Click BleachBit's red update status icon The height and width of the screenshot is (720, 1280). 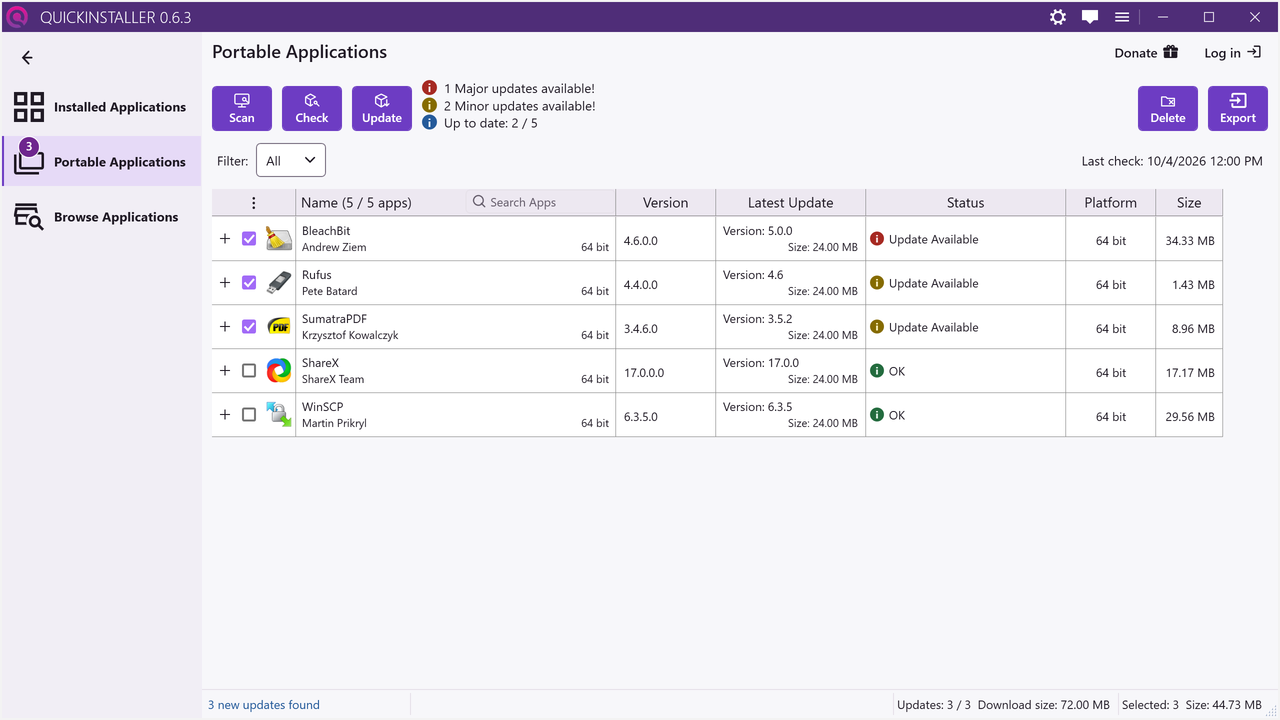pyautogui.click(x=877, y=239)
